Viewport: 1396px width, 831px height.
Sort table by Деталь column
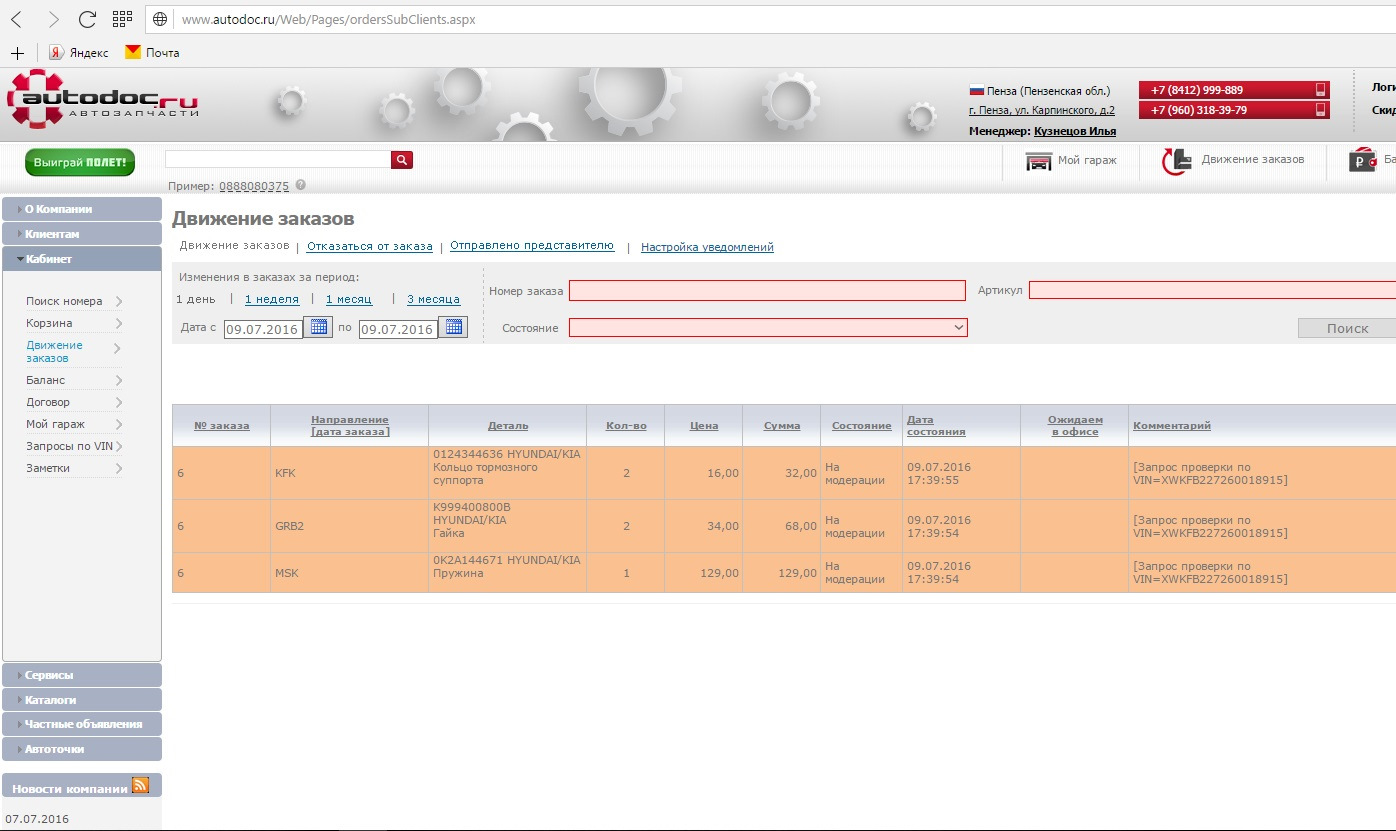pos(508,426)
